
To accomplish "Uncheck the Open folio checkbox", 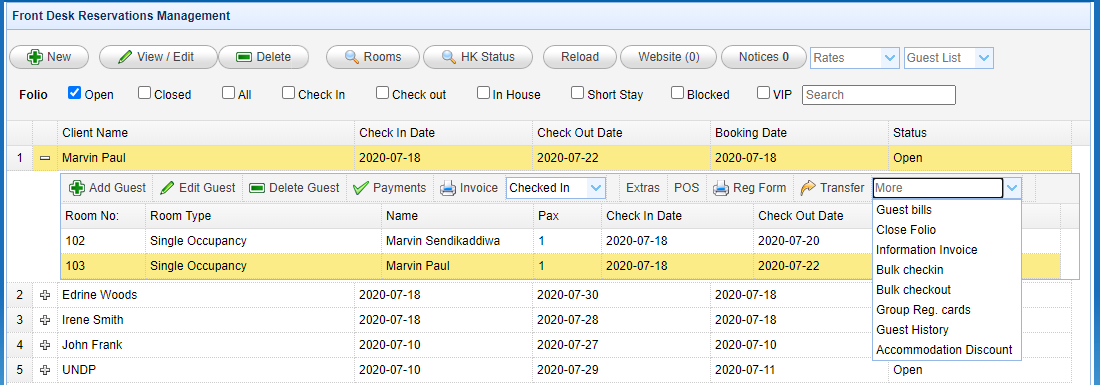I will click(x=74, y=93).
